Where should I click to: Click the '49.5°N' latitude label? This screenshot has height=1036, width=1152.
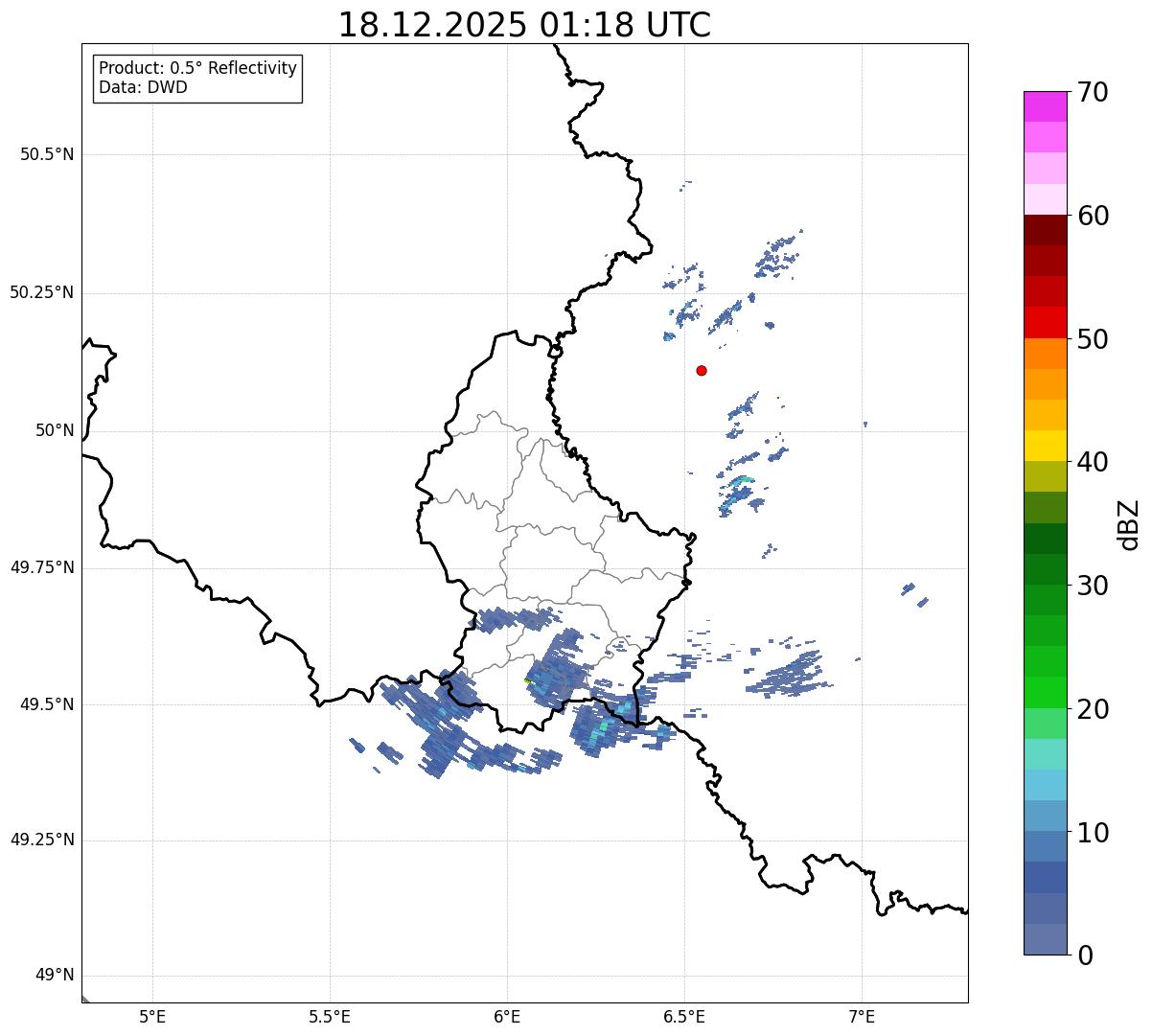tap(47, 704)
